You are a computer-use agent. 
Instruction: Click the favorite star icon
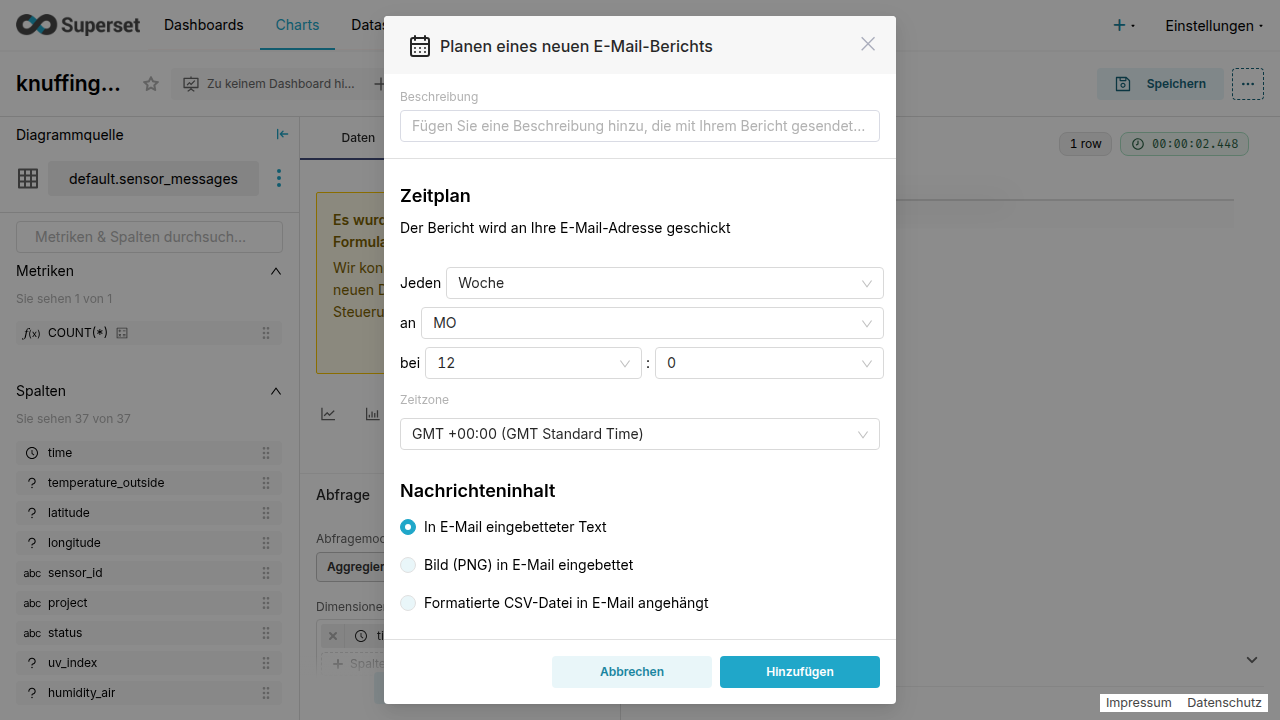[151, 84]
